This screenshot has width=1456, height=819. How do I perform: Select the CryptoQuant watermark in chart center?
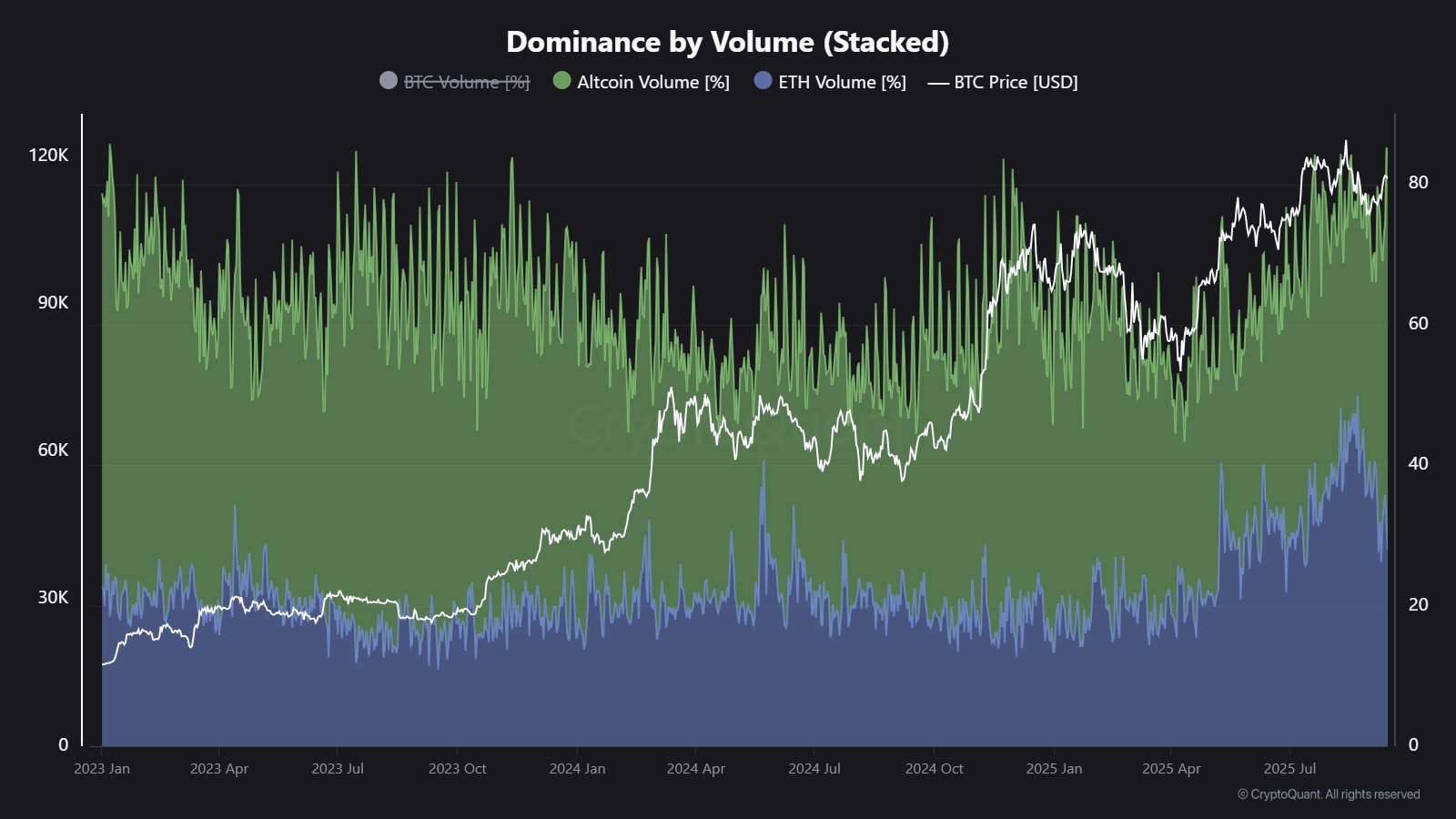point(728,428)
